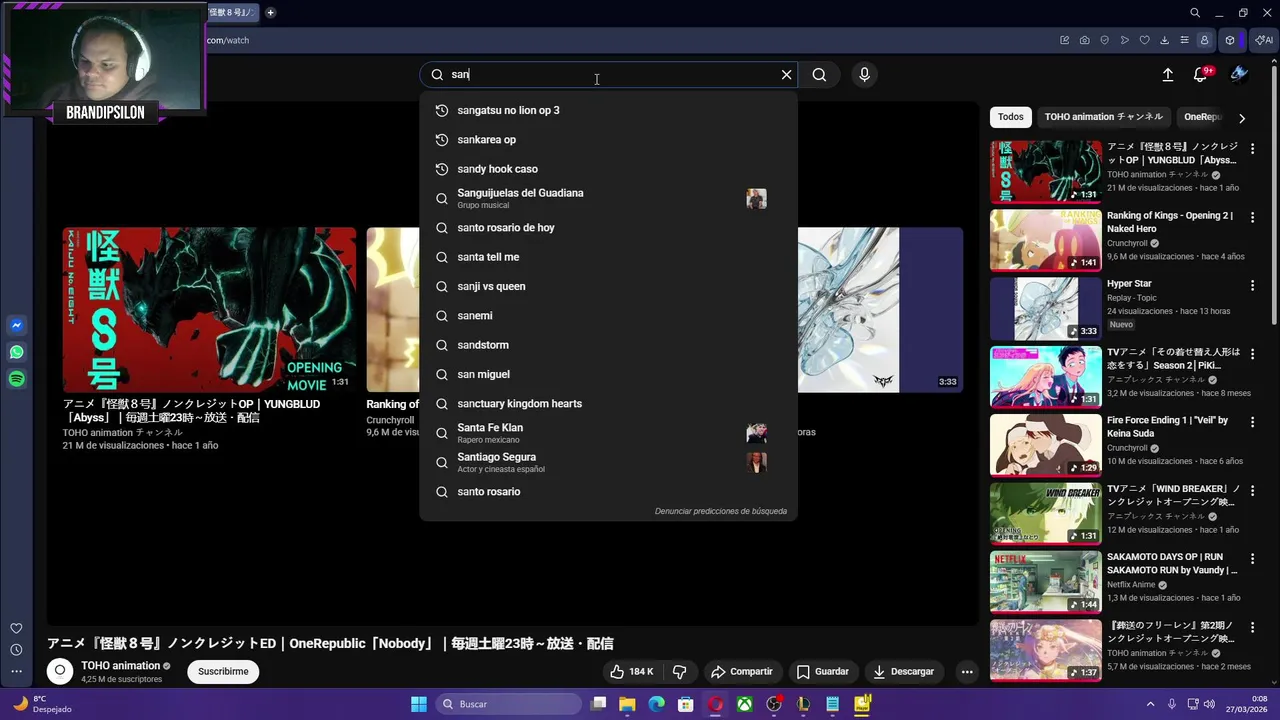Open YouTube account avatar menu
This screenshot has height=720, width=1280.
pyautogui.click(x=1239, y=74)
